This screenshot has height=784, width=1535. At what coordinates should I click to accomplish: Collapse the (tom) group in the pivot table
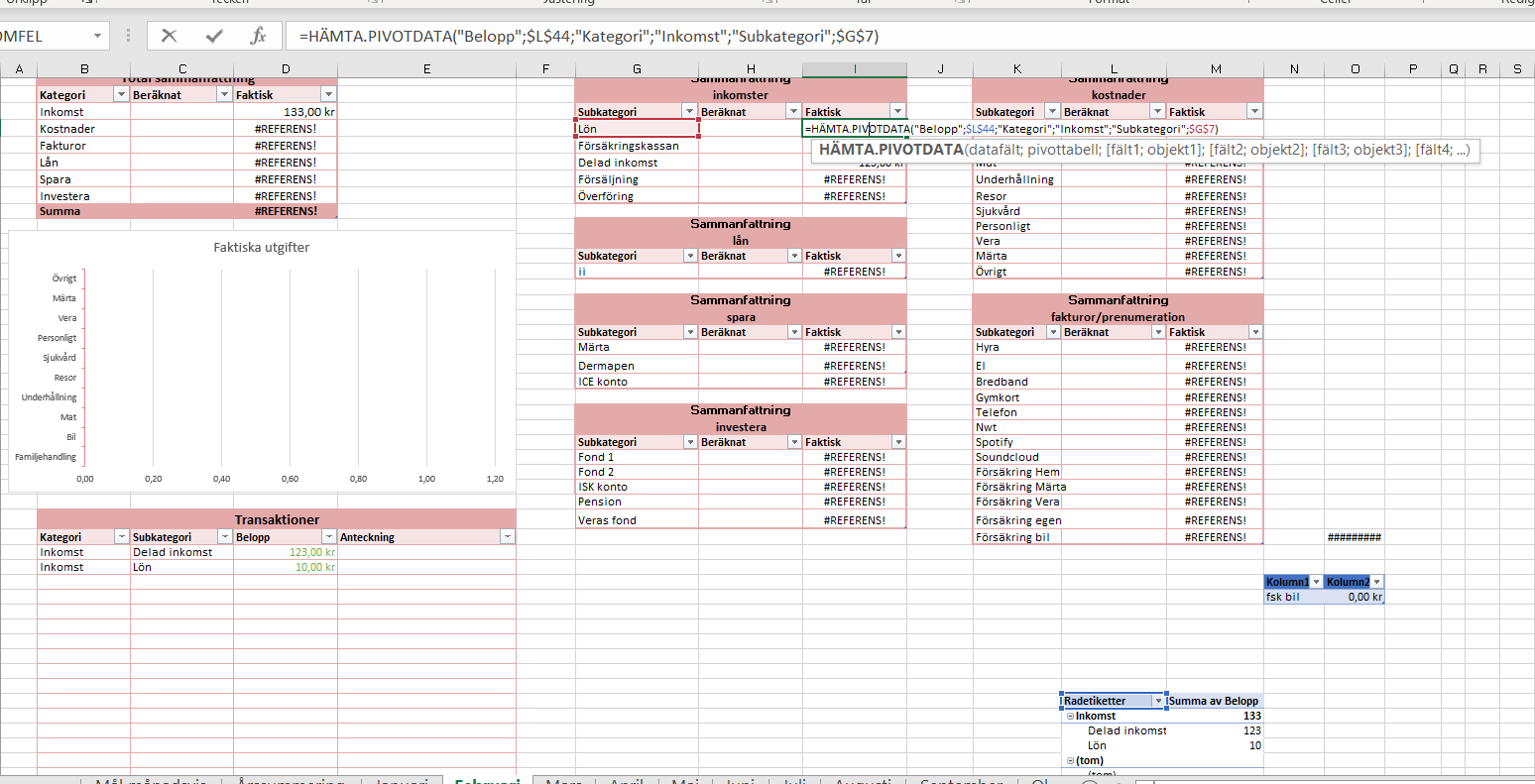pyautogui.click(x=1070, y=760)
